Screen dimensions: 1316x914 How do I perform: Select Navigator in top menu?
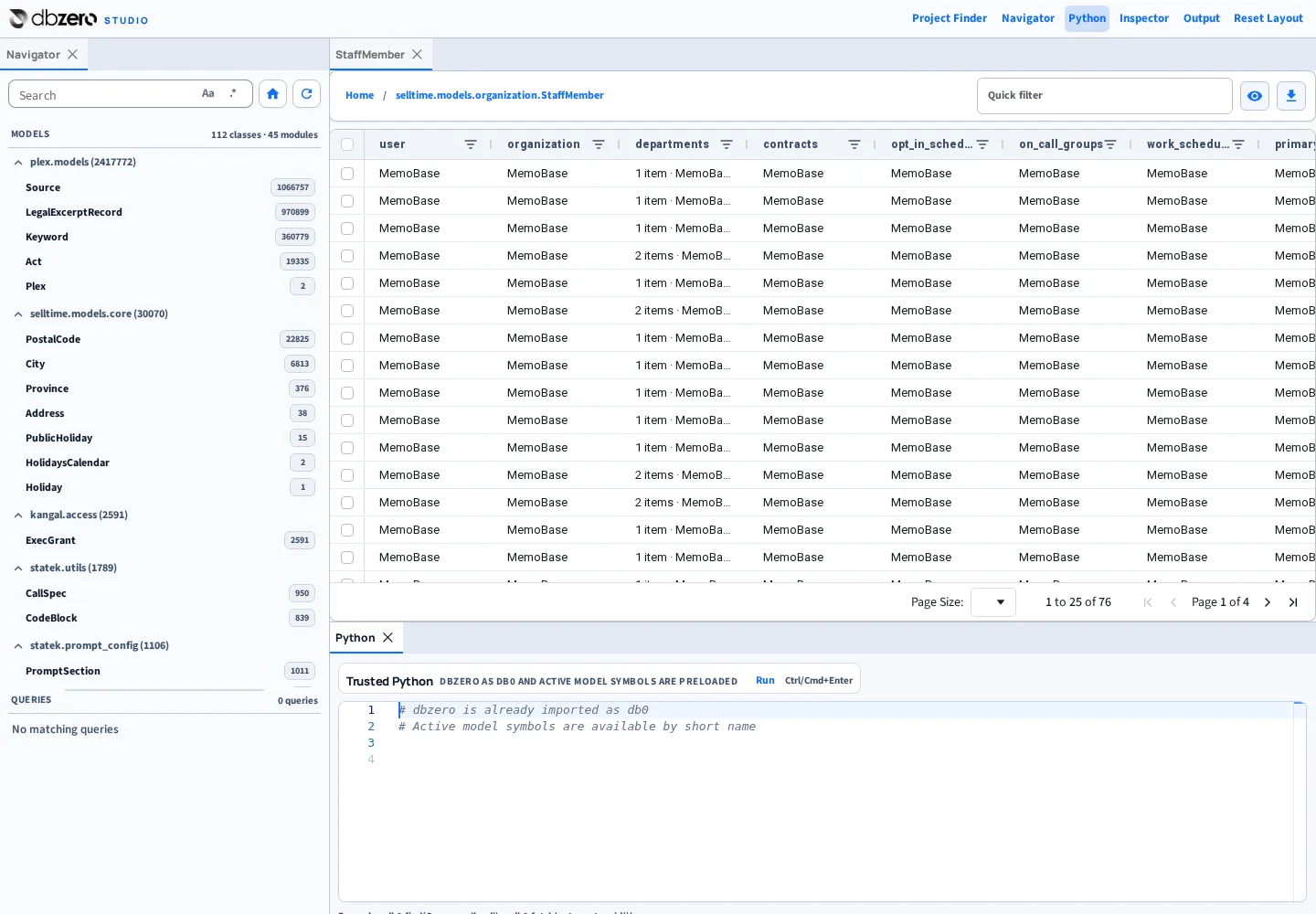pos(1028,18)
